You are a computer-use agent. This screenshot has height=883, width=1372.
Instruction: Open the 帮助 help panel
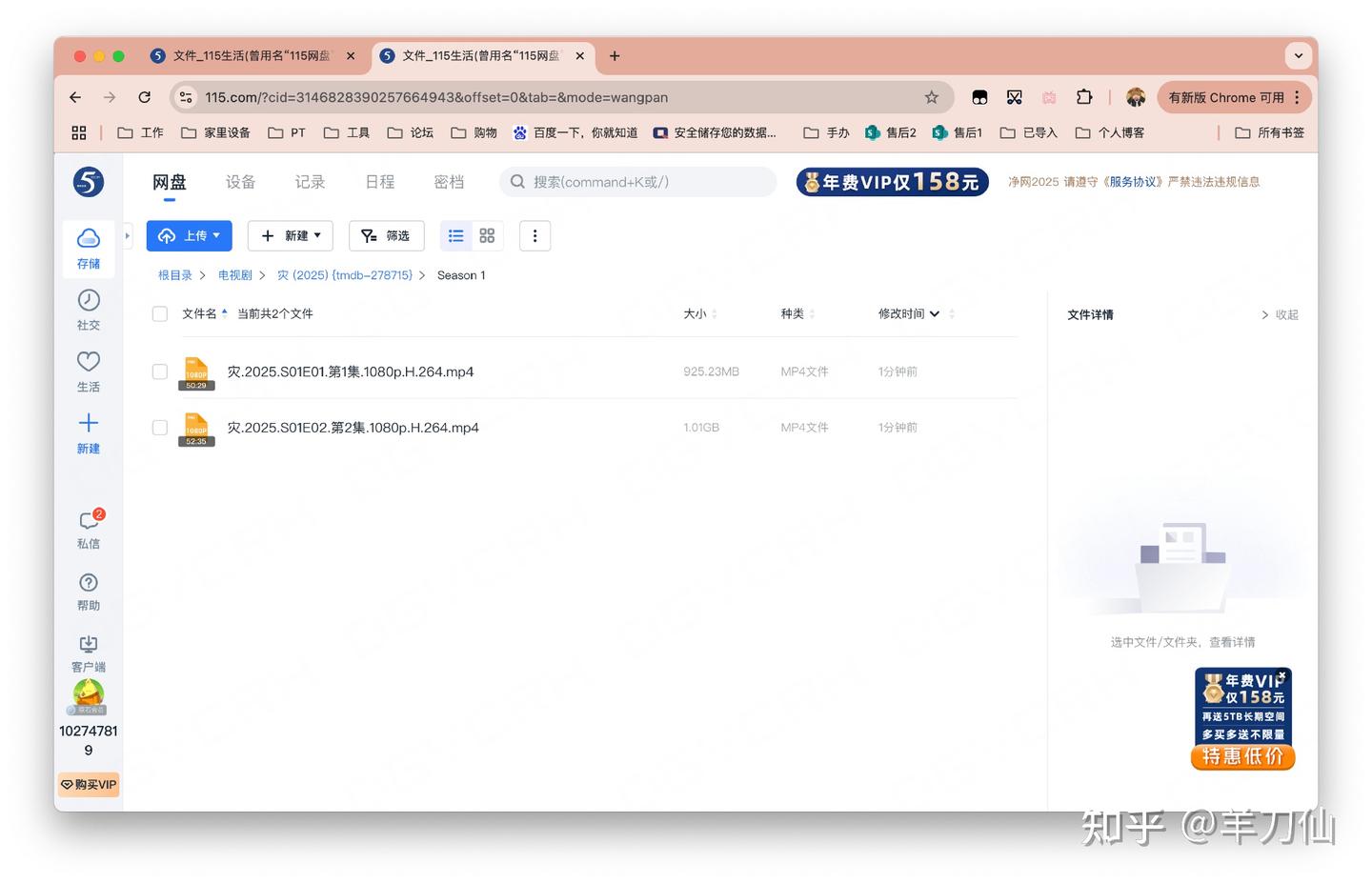[x=88, y=591]
